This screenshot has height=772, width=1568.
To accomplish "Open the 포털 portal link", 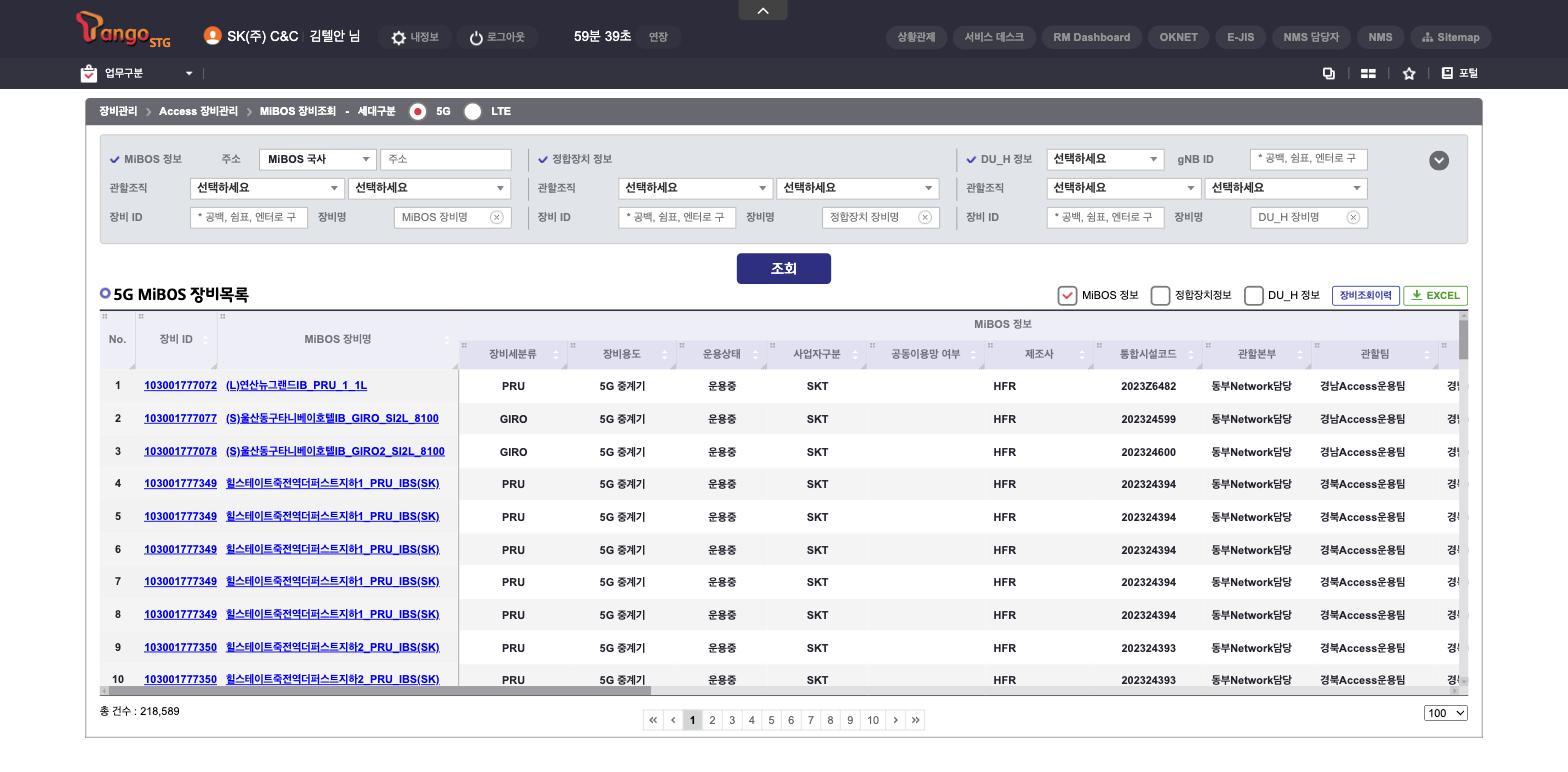I will click(1459, 73).
